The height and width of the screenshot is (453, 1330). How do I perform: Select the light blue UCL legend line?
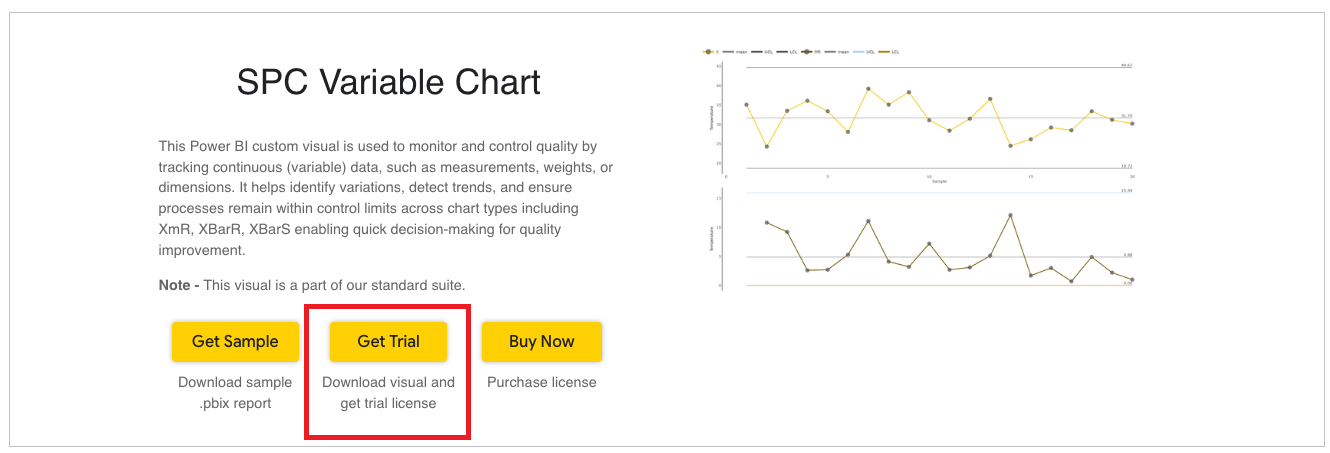click(860, 51)
